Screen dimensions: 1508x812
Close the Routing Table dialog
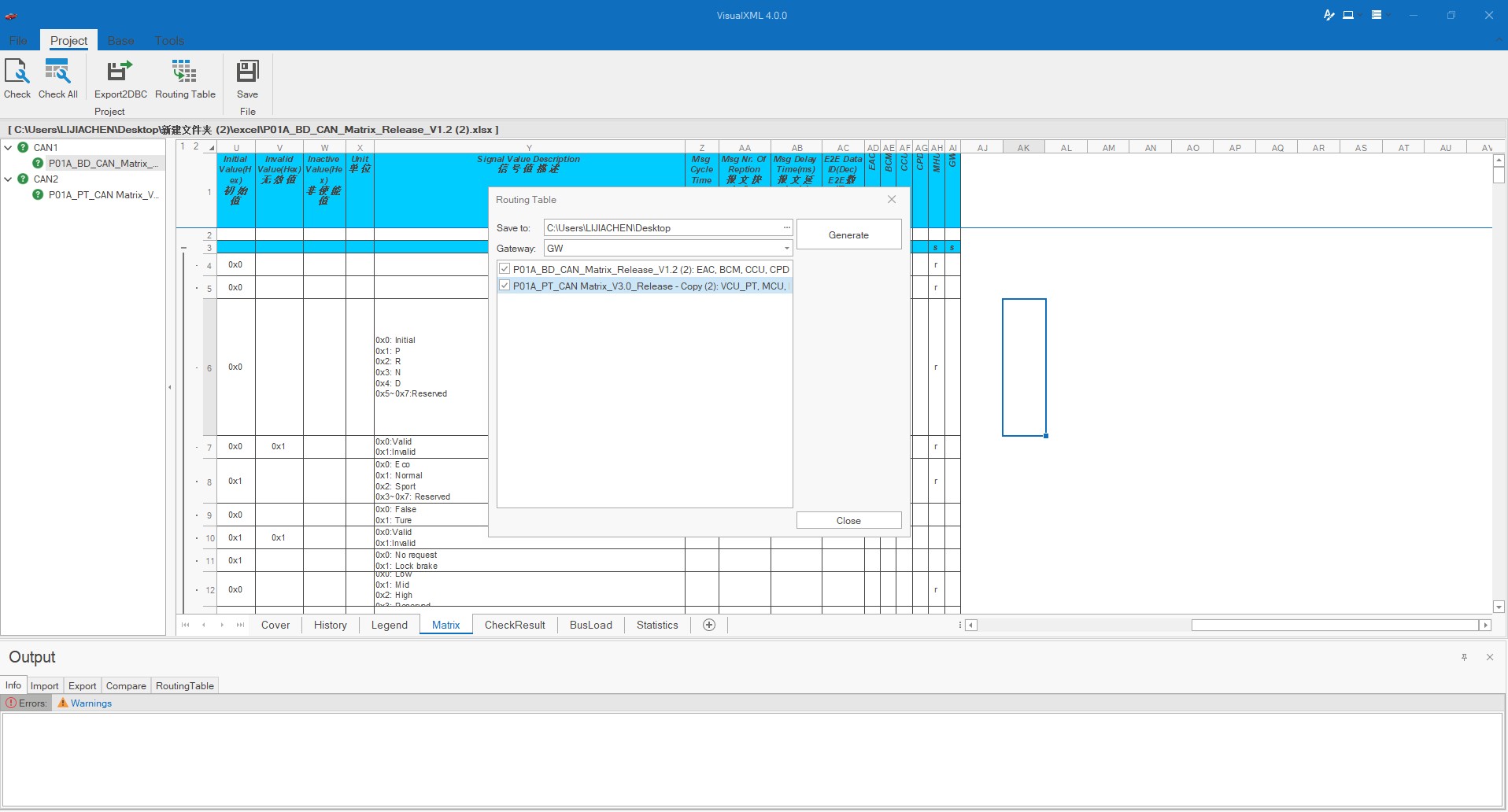892,200
